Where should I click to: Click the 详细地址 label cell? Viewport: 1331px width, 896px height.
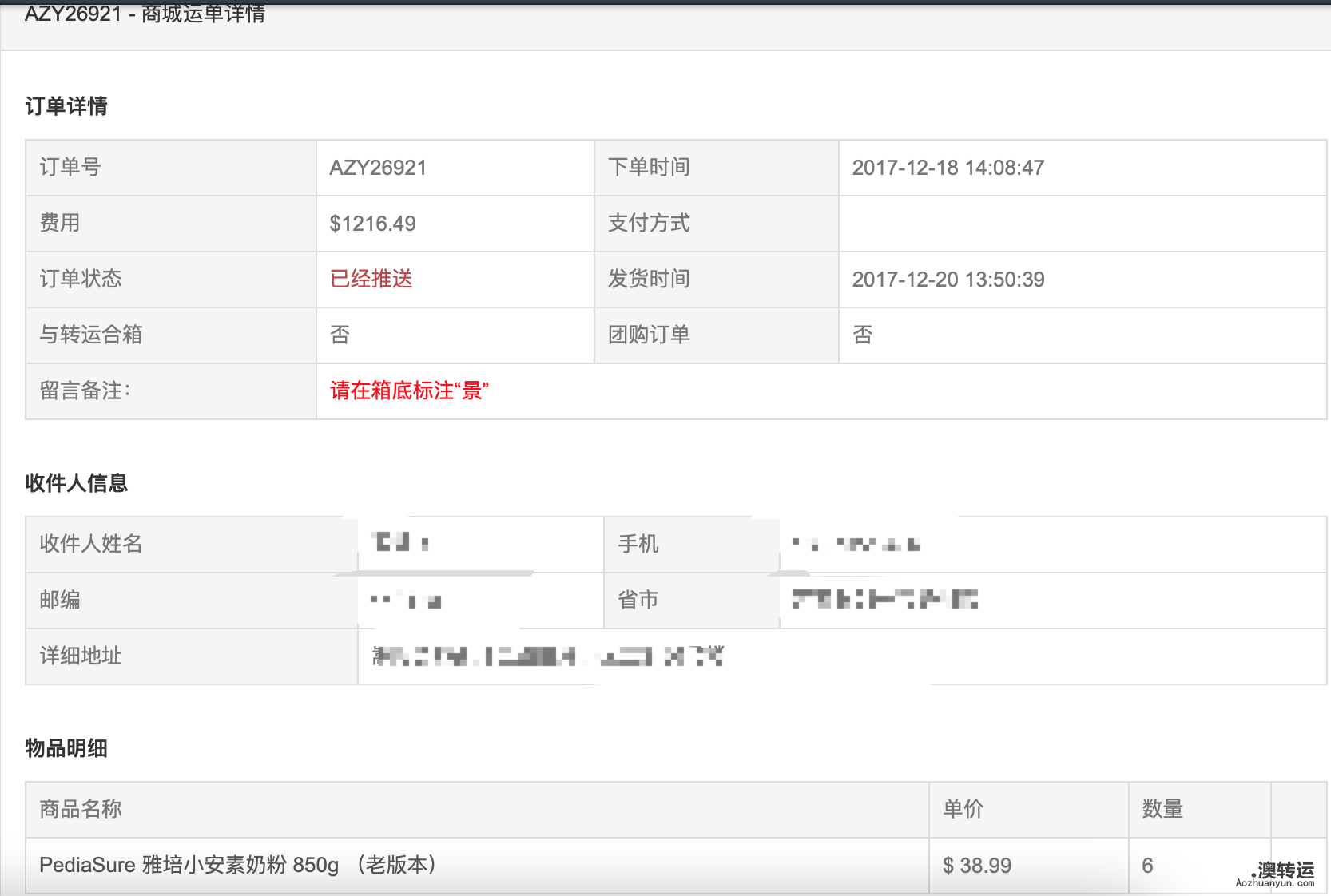coord(192,656)
